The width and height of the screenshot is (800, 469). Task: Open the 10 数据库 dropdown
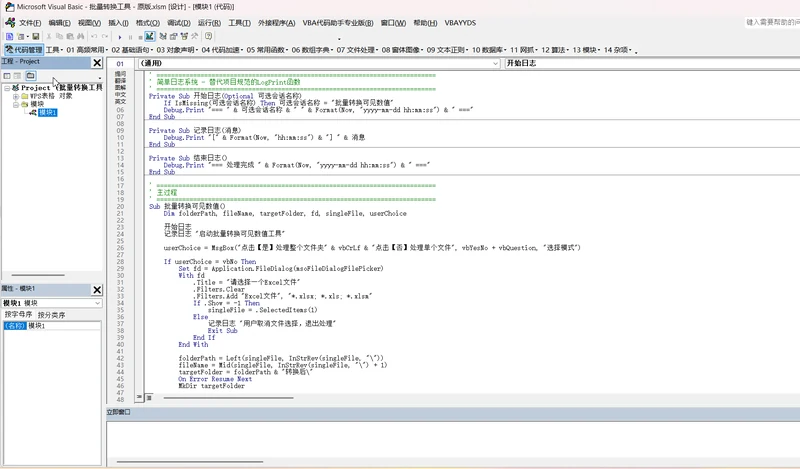tap(489, 50)
